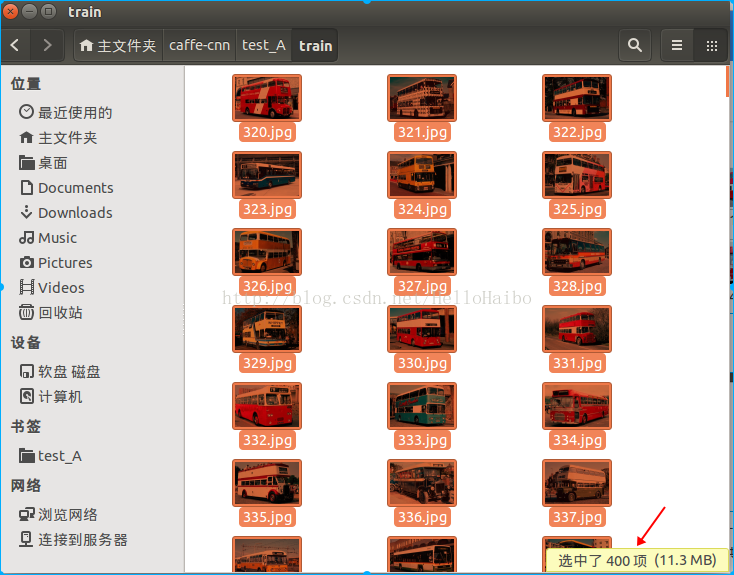Select the 326.jpg thumbnail
This screenshot has width=734, height=575.
click(267, 252)
